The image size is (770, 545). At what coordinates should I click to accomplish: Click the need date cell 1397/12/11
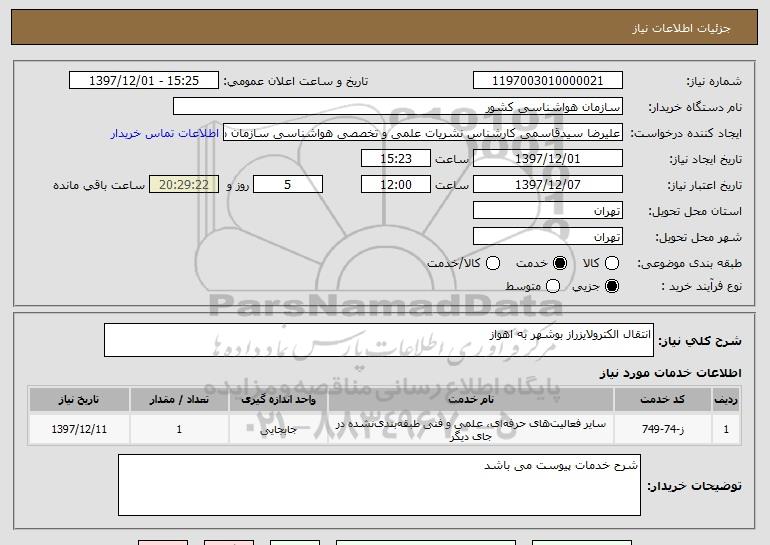point(79,429)
